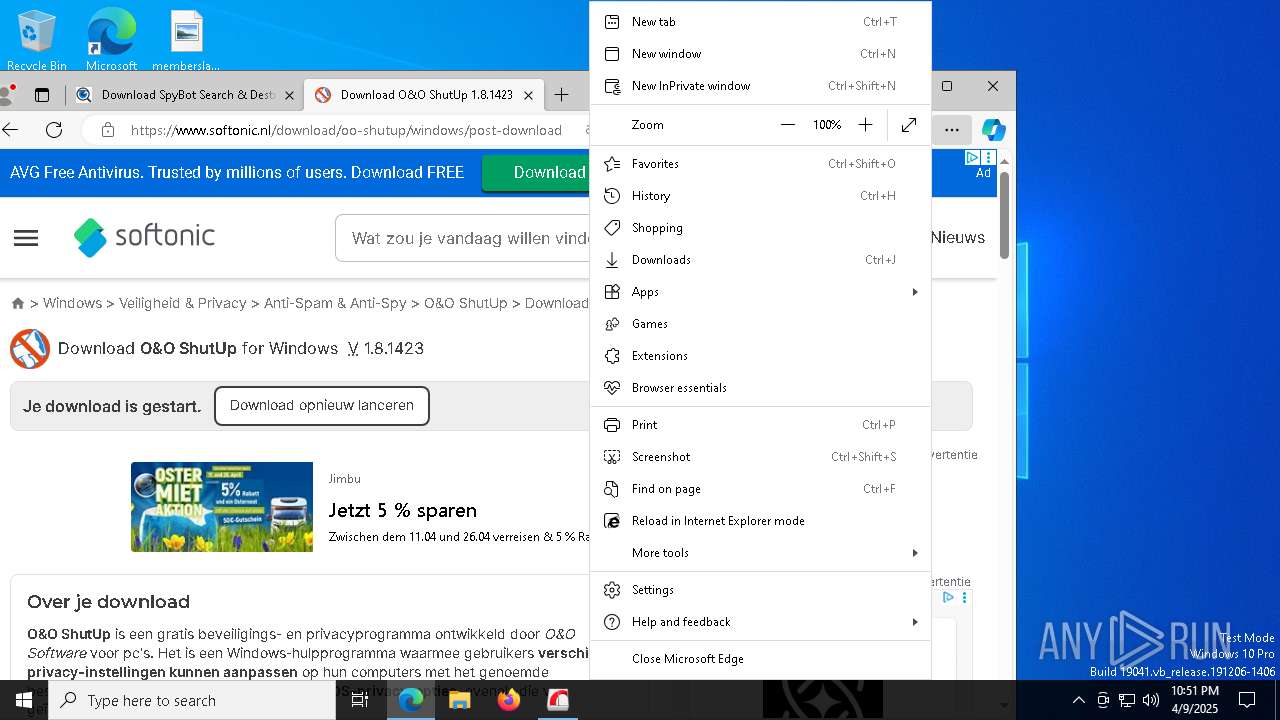Click the site lock icon
This screenshot has height=720, width=1280.
click(x=108, y=130)
